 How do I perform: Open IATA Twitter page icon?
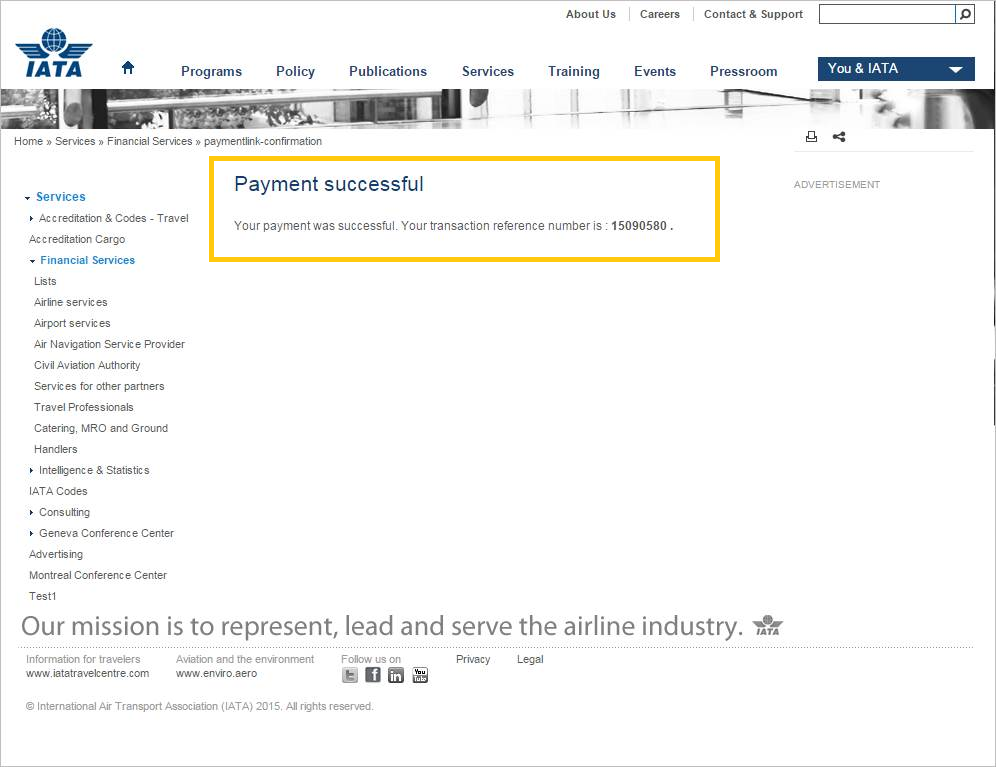pos(349,675)
